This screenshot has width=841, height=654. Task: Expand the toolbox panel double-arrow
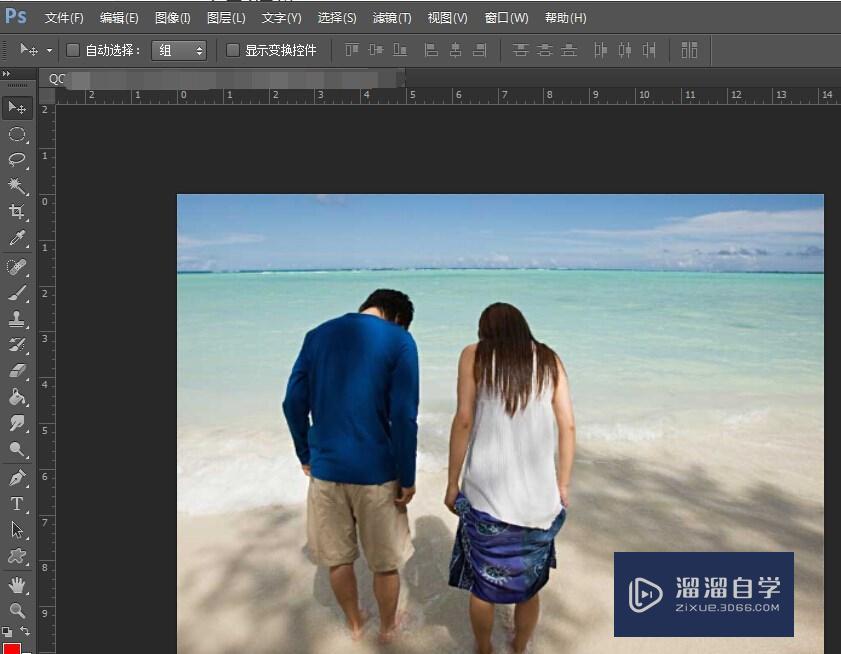tap(7, 74)
